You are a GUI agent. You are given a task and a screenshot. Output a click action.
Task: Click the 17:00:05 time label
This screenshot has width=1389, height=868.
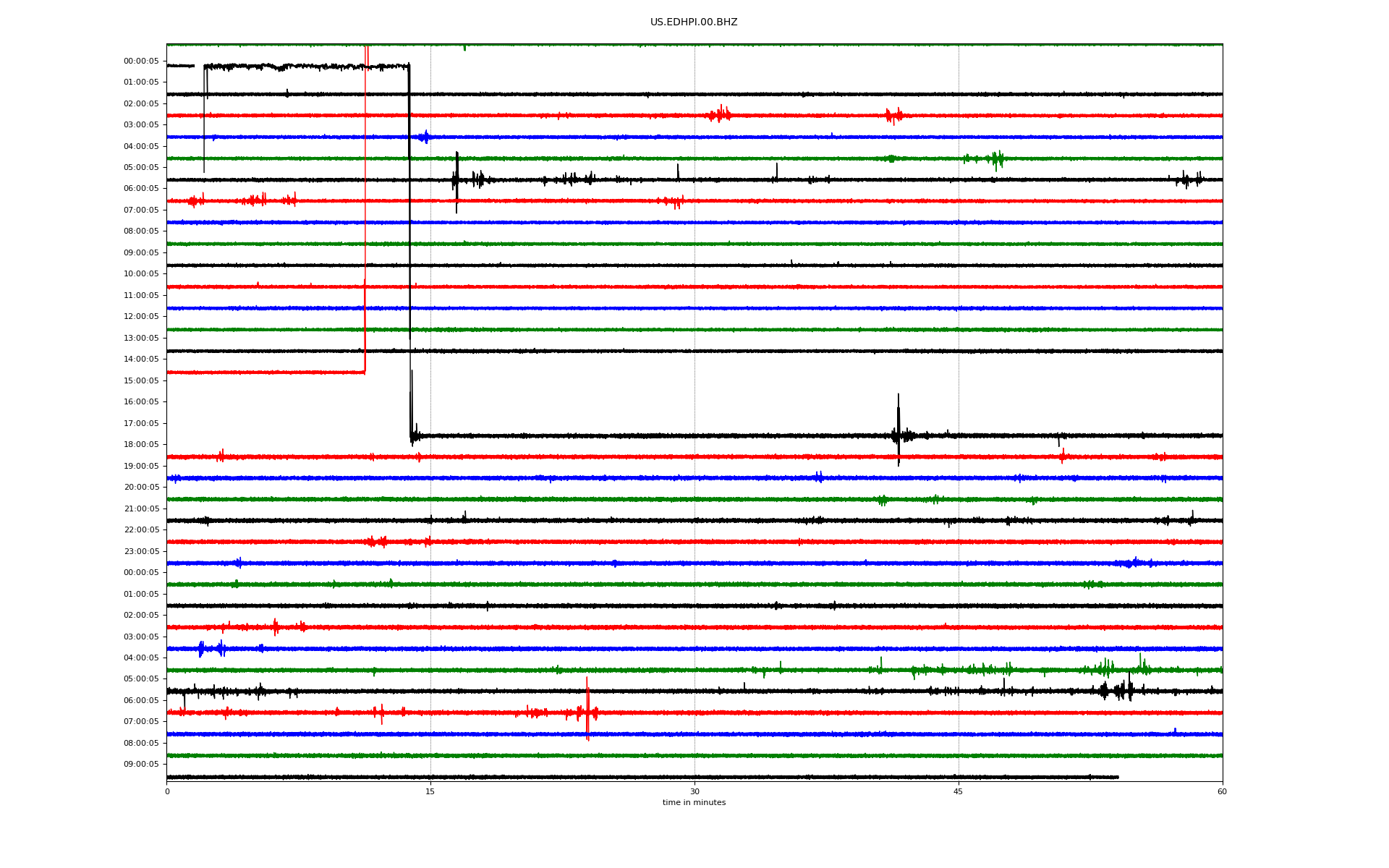(x=141, y=423)
